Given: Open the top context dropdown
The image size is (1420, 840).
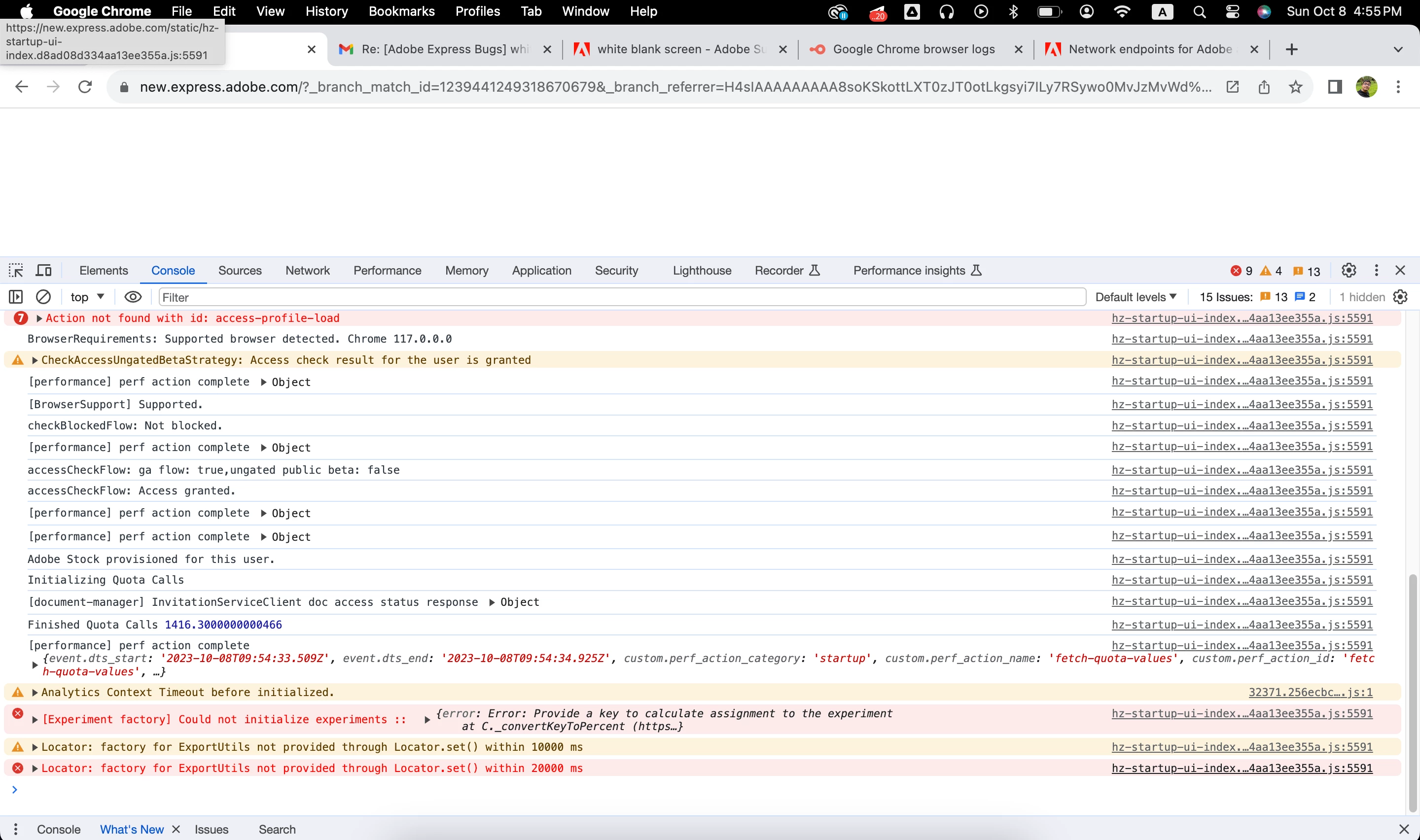Looking at the screenshot, I should coord(87,297).
